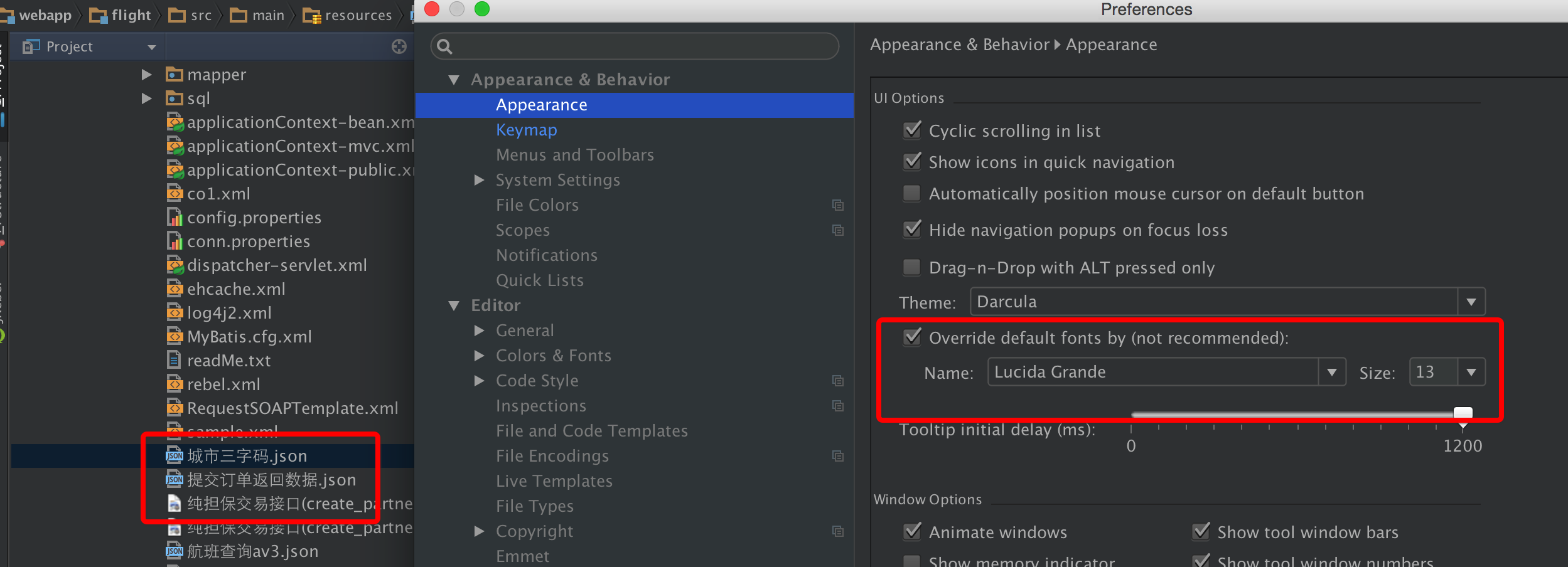Open Notifications settings

point(547,255)
